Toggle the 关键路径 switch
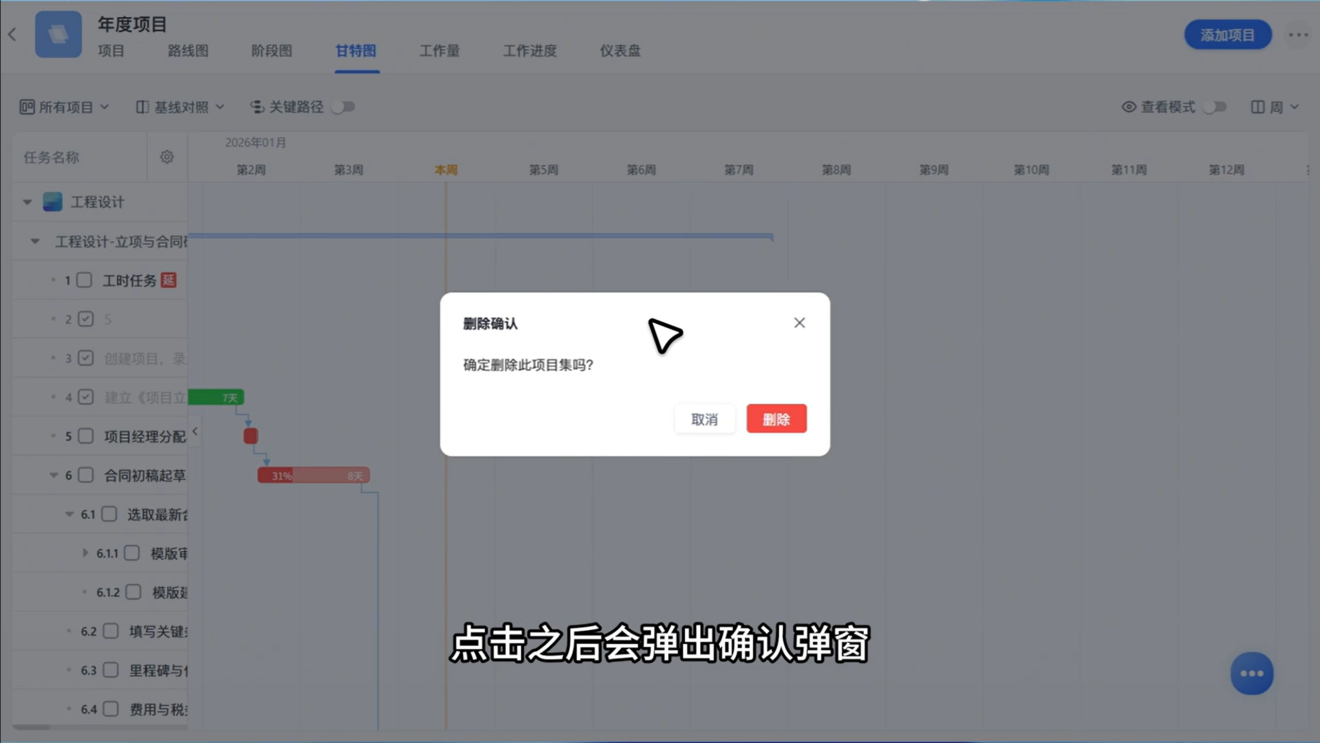 point(343,107)
